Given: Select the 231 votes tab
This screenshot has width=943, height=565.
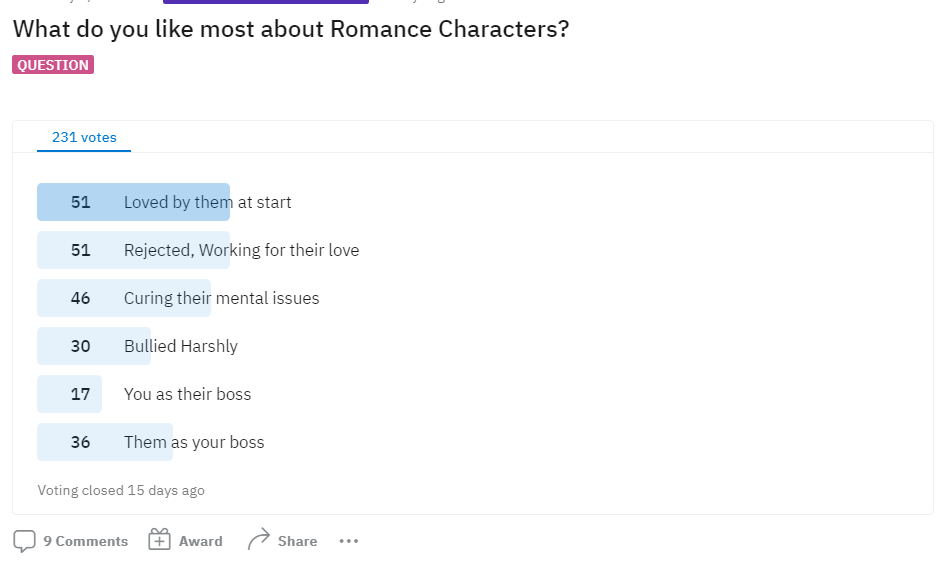Looking at the screenshot, I should pyautogui.click(x=84, y=137).
